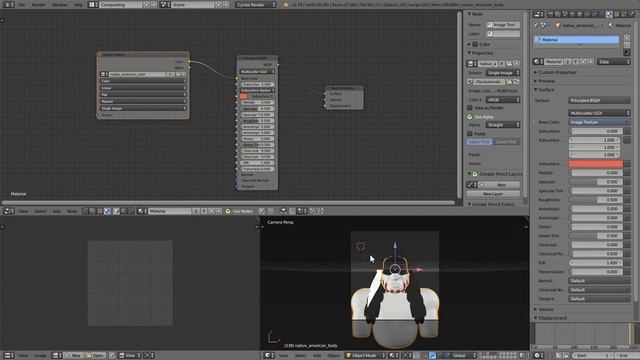Adjust the Metallic slider in properties

(596, 173)
